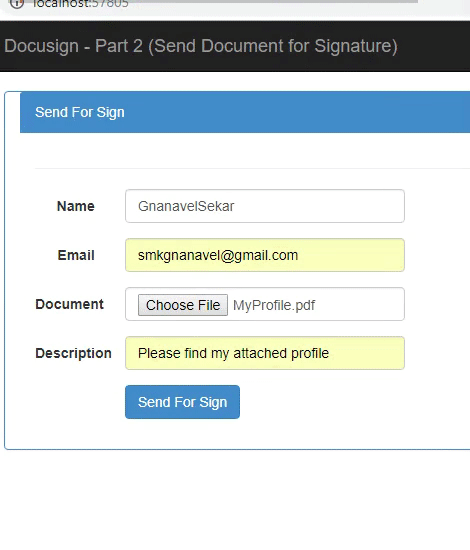Focus the Email input field
The image size is (470, 550).
pyautogui.click(x=265, y=255)
